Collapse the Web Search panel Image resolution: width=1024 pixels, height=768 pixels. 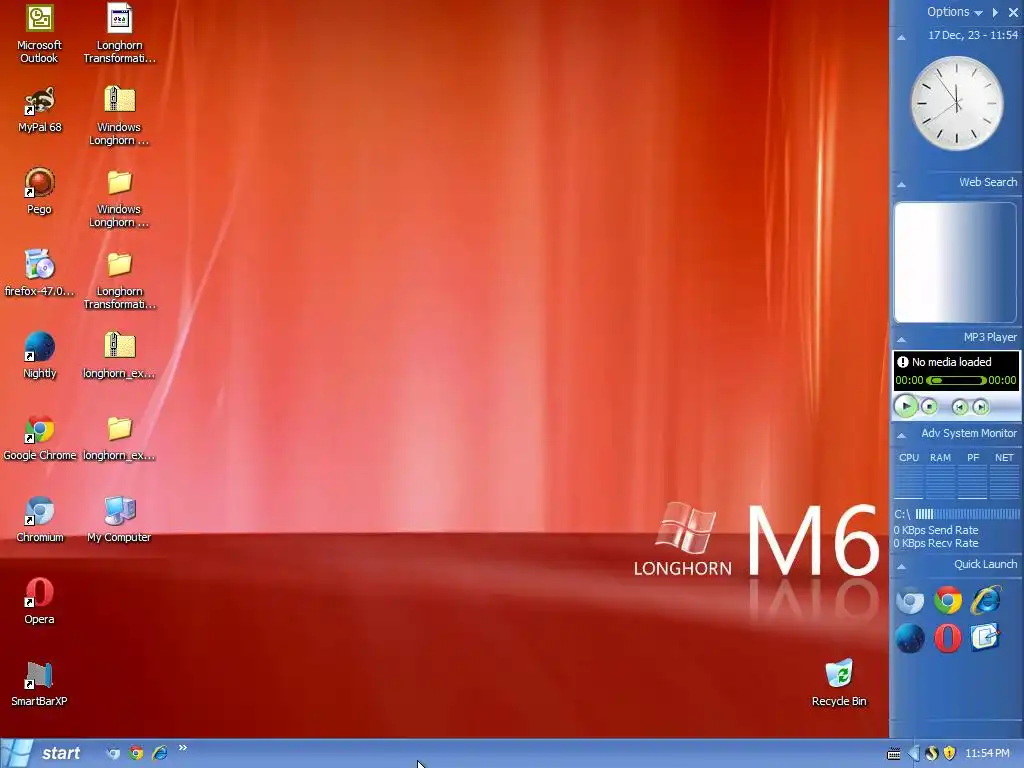click(901, 185)
